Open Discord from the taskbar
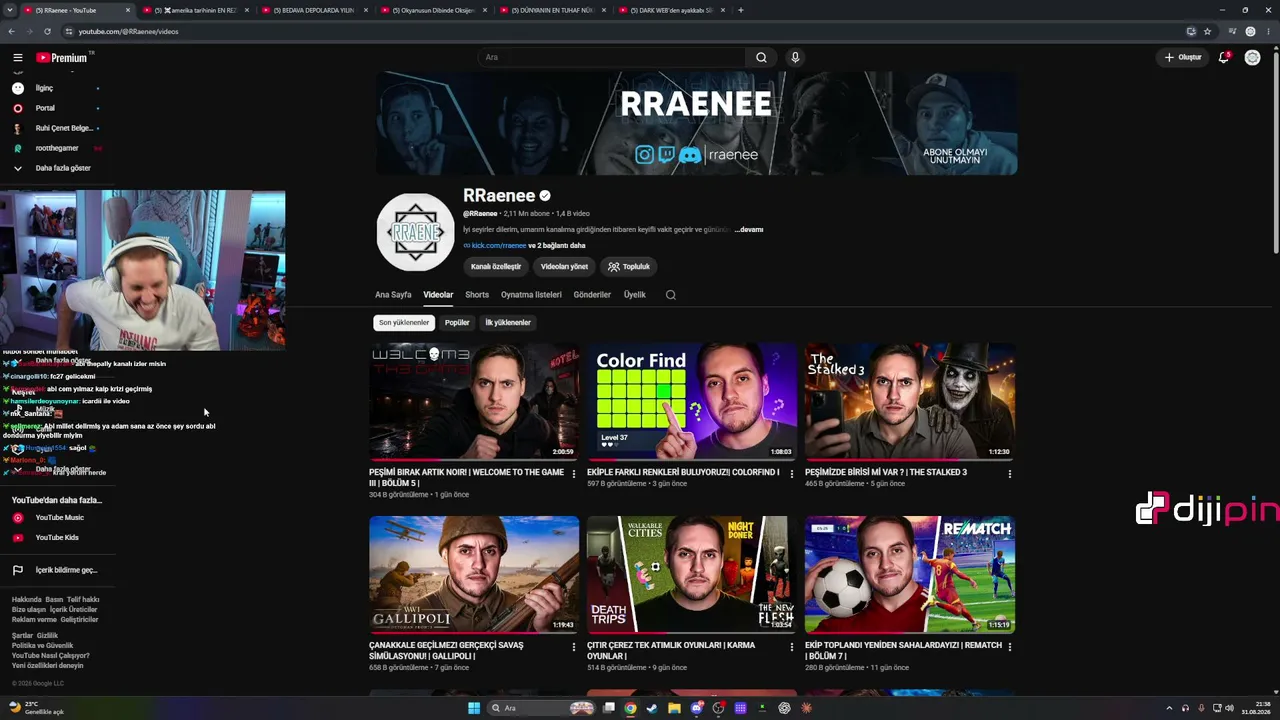 (697, 708)
